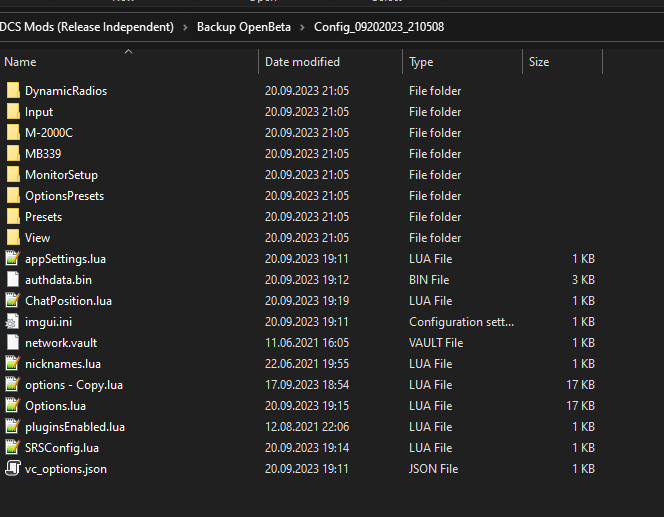Click the DynamicRadios folder icon

[x=13, y=91]
